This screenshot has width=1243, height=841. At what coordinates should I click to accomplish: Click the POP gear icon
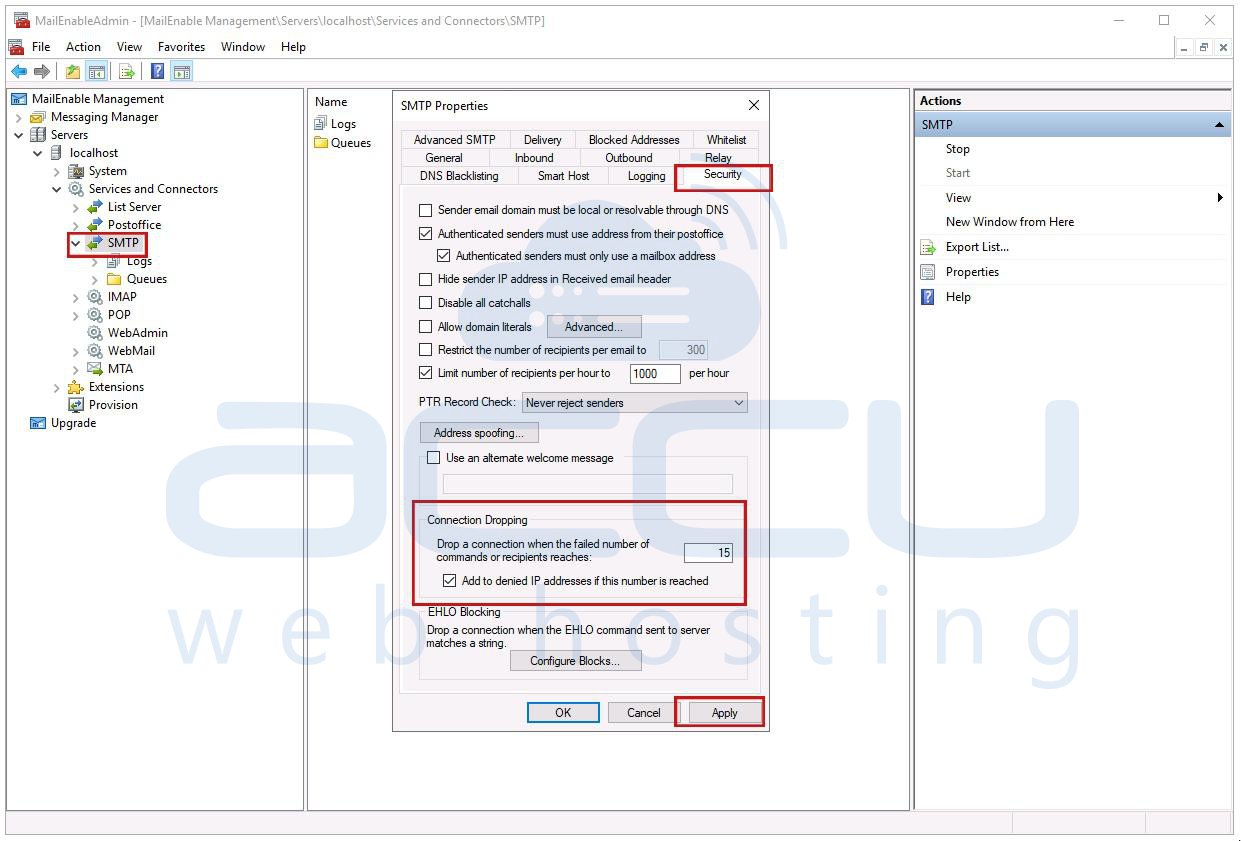tap(95, 315)
